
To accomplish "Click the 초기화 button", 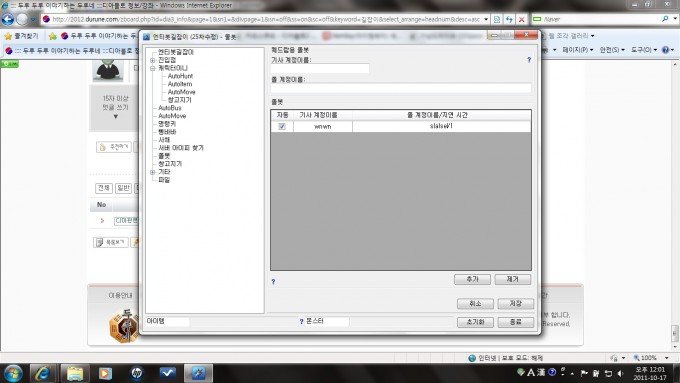I will pyautogui.click(x=475, y=322).
